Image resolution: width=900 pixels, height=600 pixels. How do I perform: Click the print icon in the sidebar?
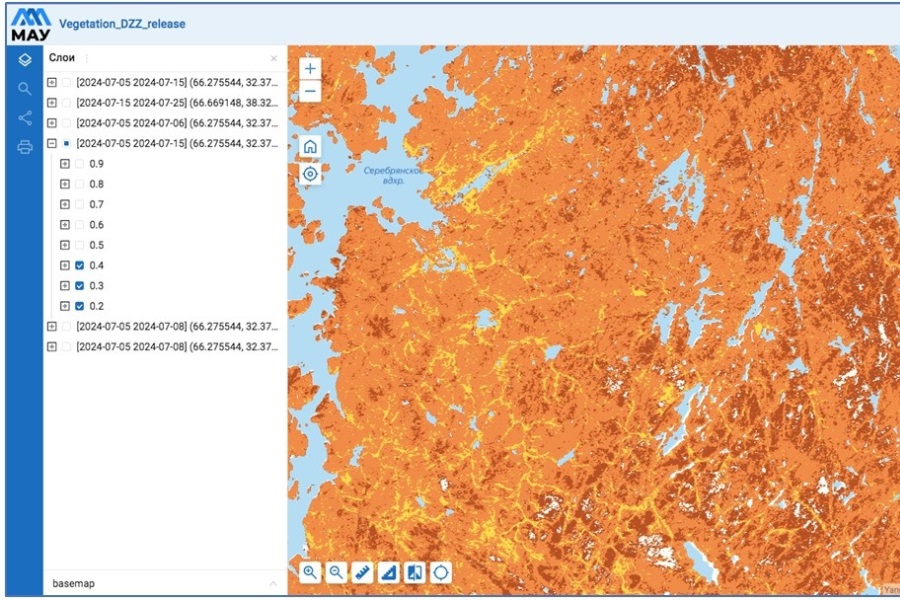(x=25, y=148)
